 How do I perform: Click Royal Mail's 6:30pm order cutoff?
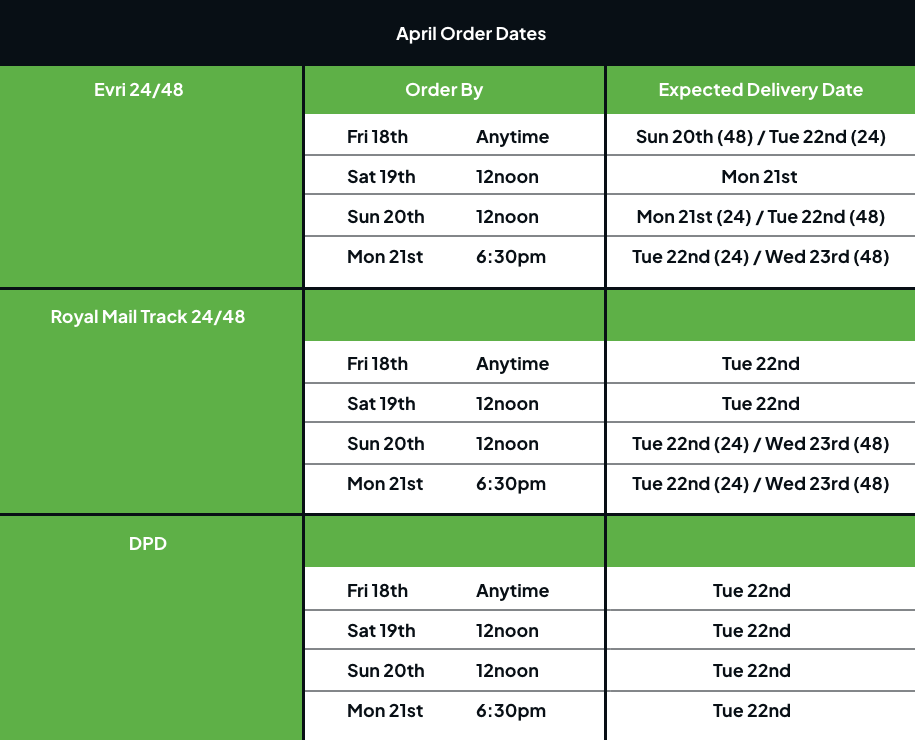point(511,484)
